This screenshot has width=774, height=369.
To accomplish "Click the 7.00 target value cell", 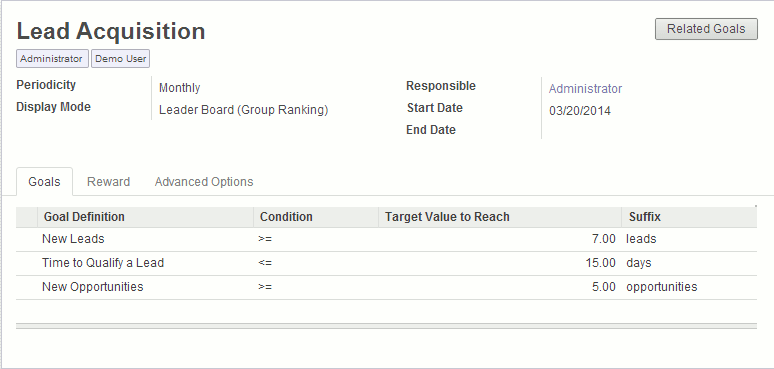I will (x=500, y=239).
